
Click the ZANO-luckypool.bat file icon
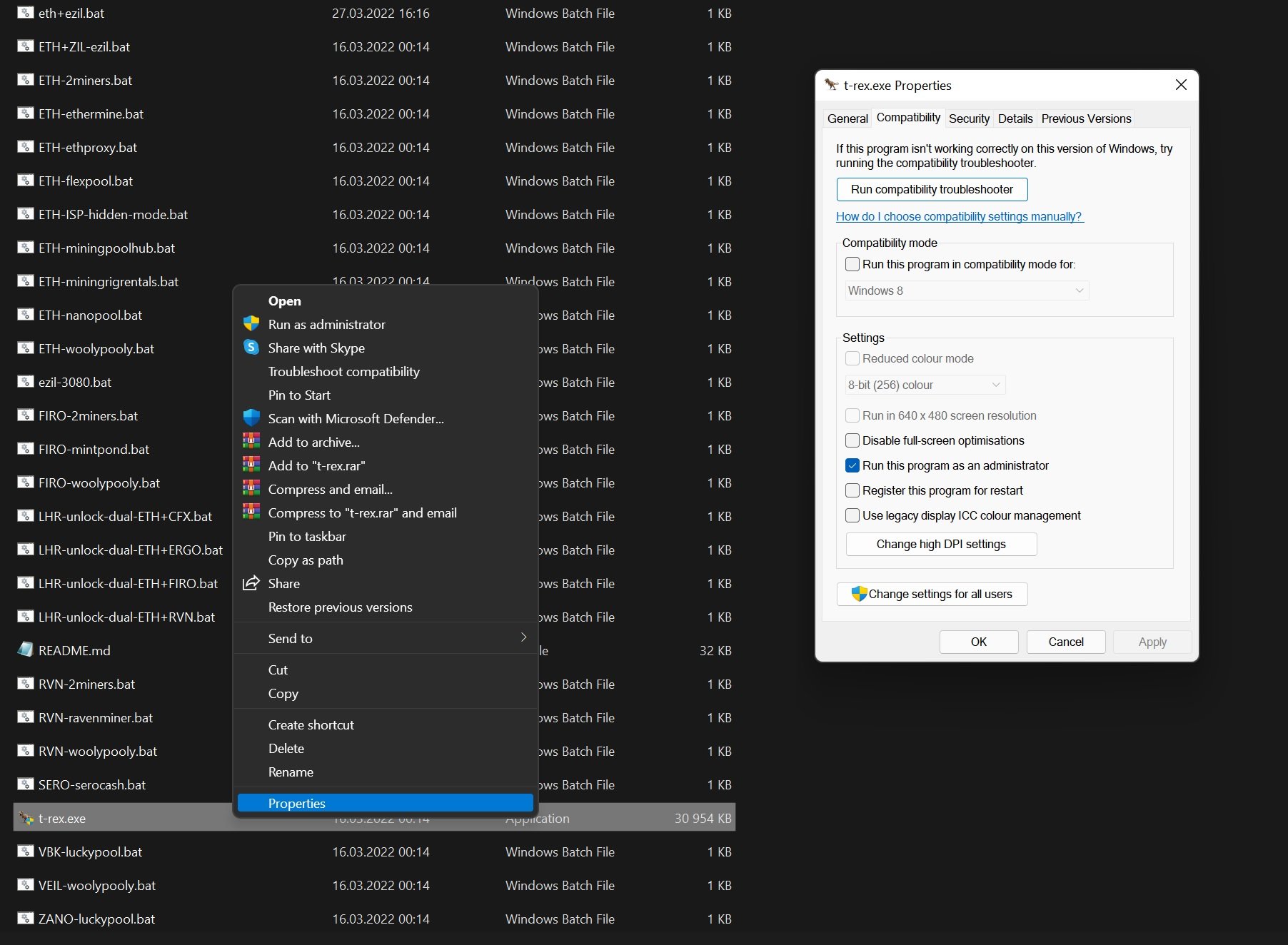pyautogui.click(x=26, y=919)
